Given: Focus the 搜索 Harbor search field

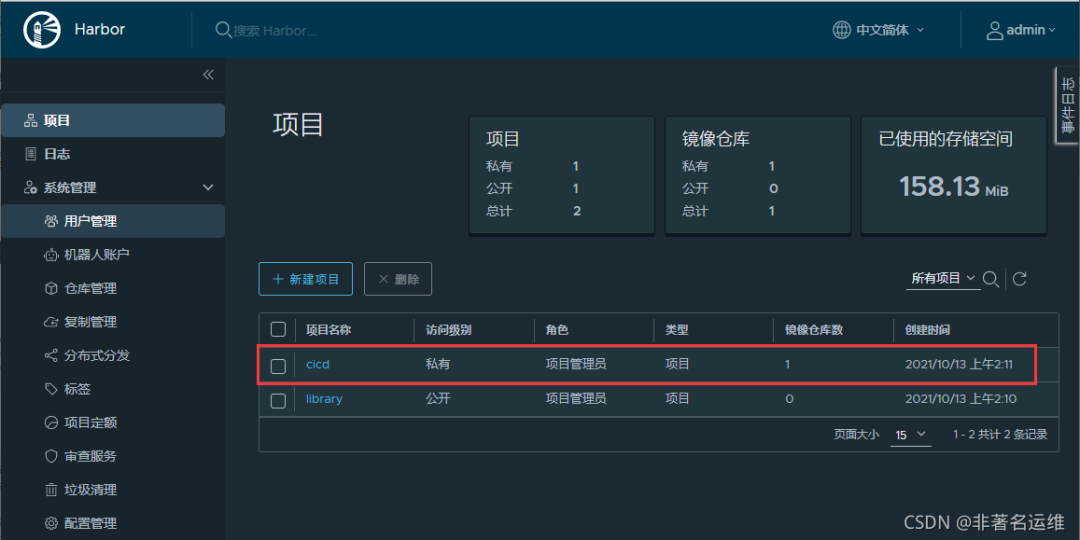Looking at the screenshot, I should pos(276,30).
